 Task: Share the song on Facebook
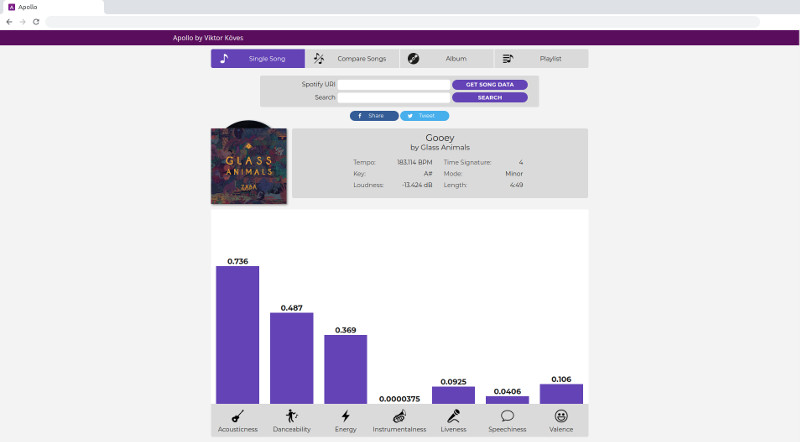(374, 116)
